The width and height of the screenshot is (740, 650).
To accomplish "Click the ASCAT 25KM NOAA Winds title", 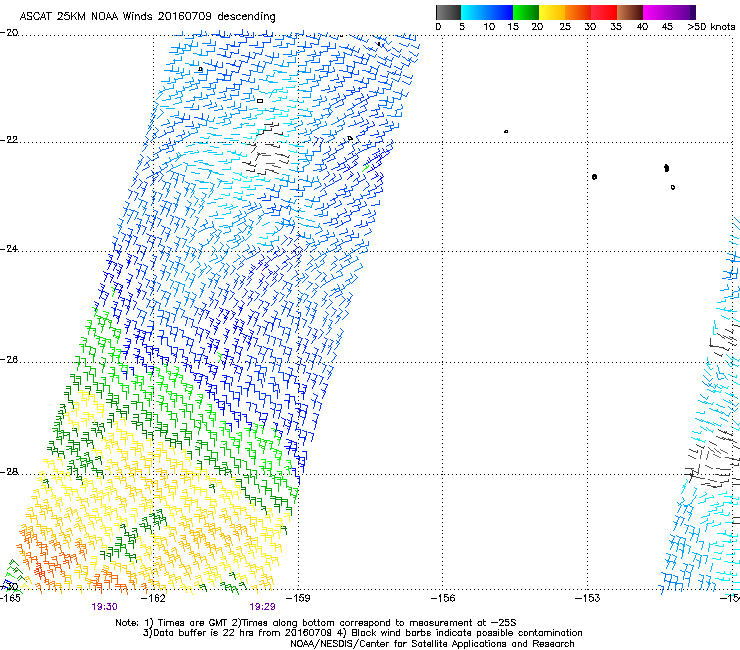I will click(x=147, y=17).
